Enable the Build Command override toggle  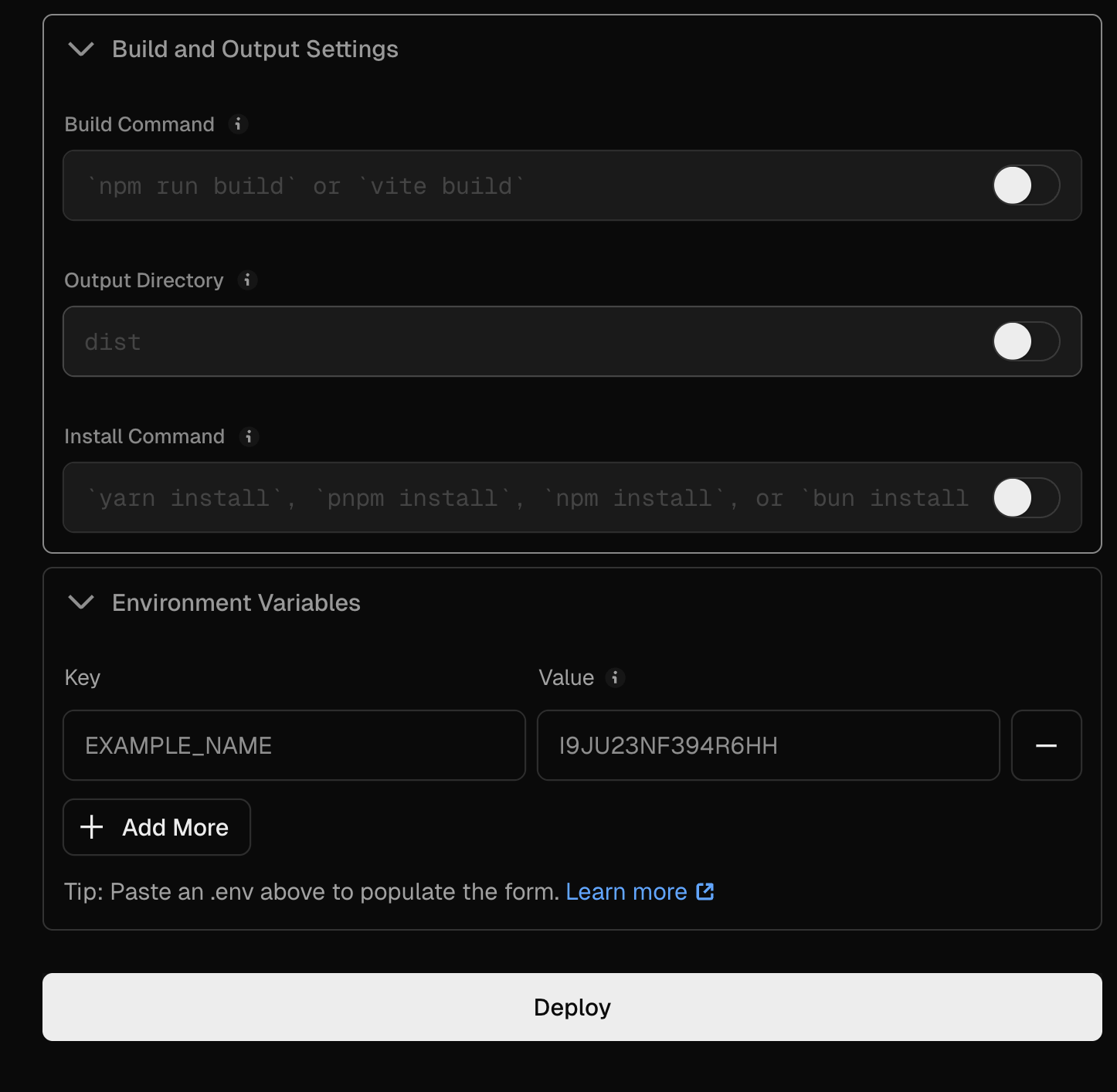(1026, 185)
